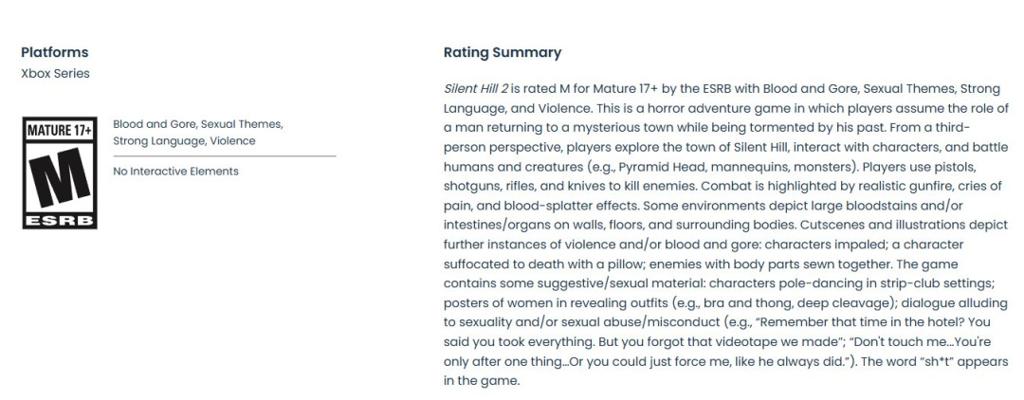Click the No Interactive Elements text
The height and width of the screenshot is (400, 1024).
point(176,171)
